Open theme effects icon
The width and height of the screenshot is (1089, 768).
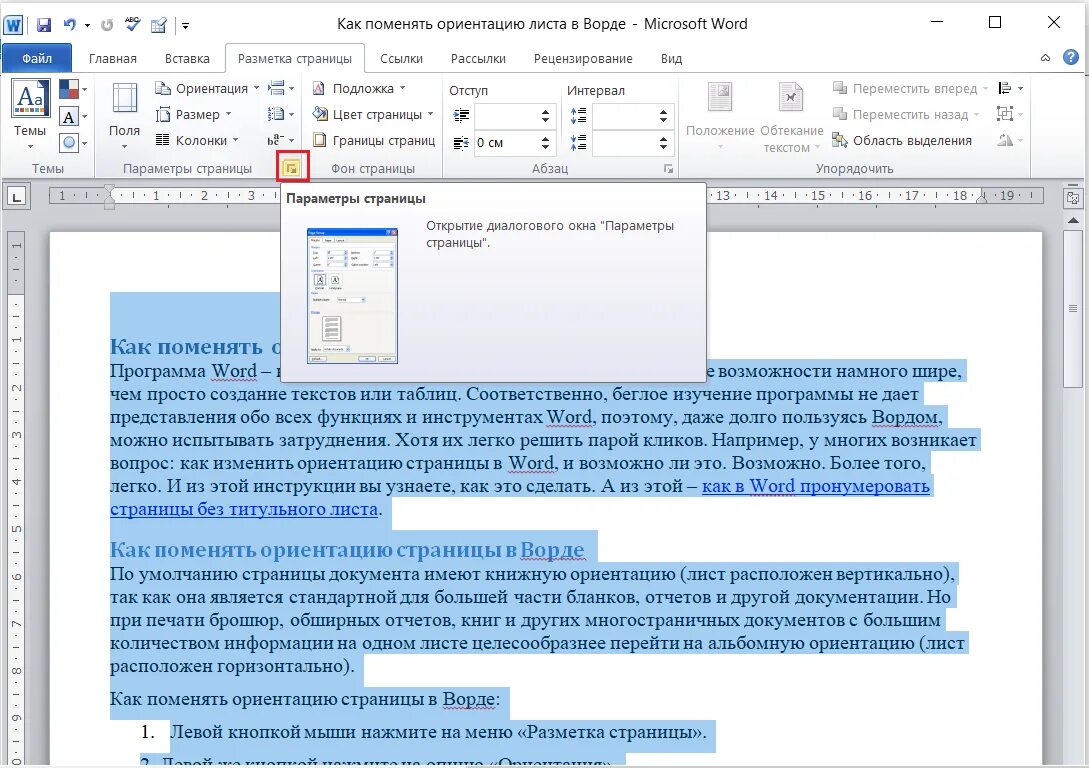[x=73, y=143]
